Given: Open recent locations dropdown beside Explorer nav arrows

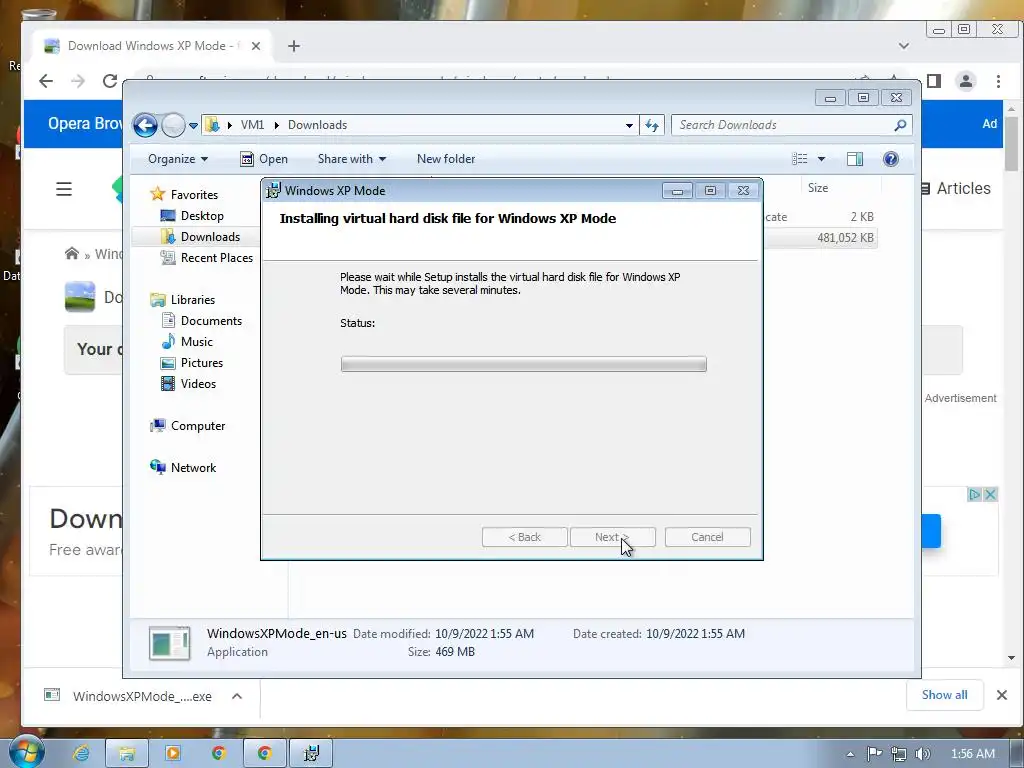Looking at the screenshot, I should tap(193, 125).
